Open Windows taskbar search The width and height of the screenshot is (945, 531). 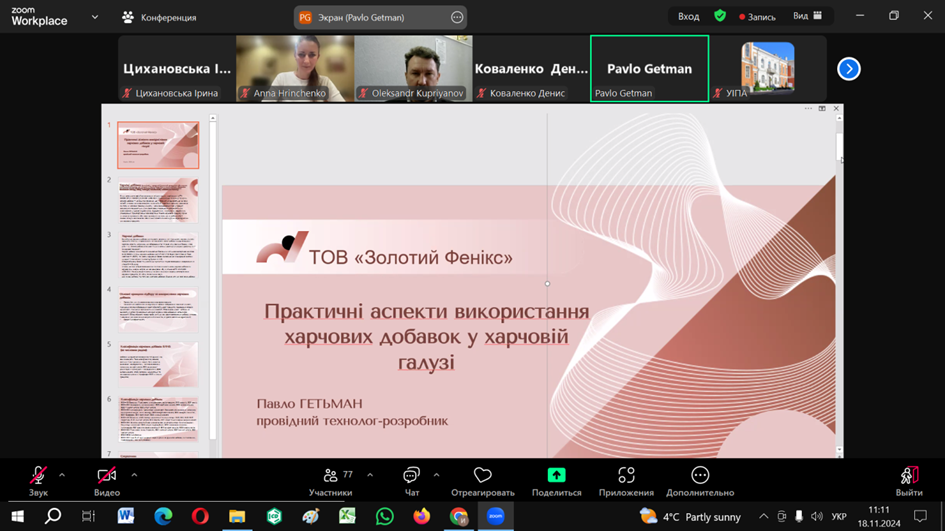pos(53,517)
